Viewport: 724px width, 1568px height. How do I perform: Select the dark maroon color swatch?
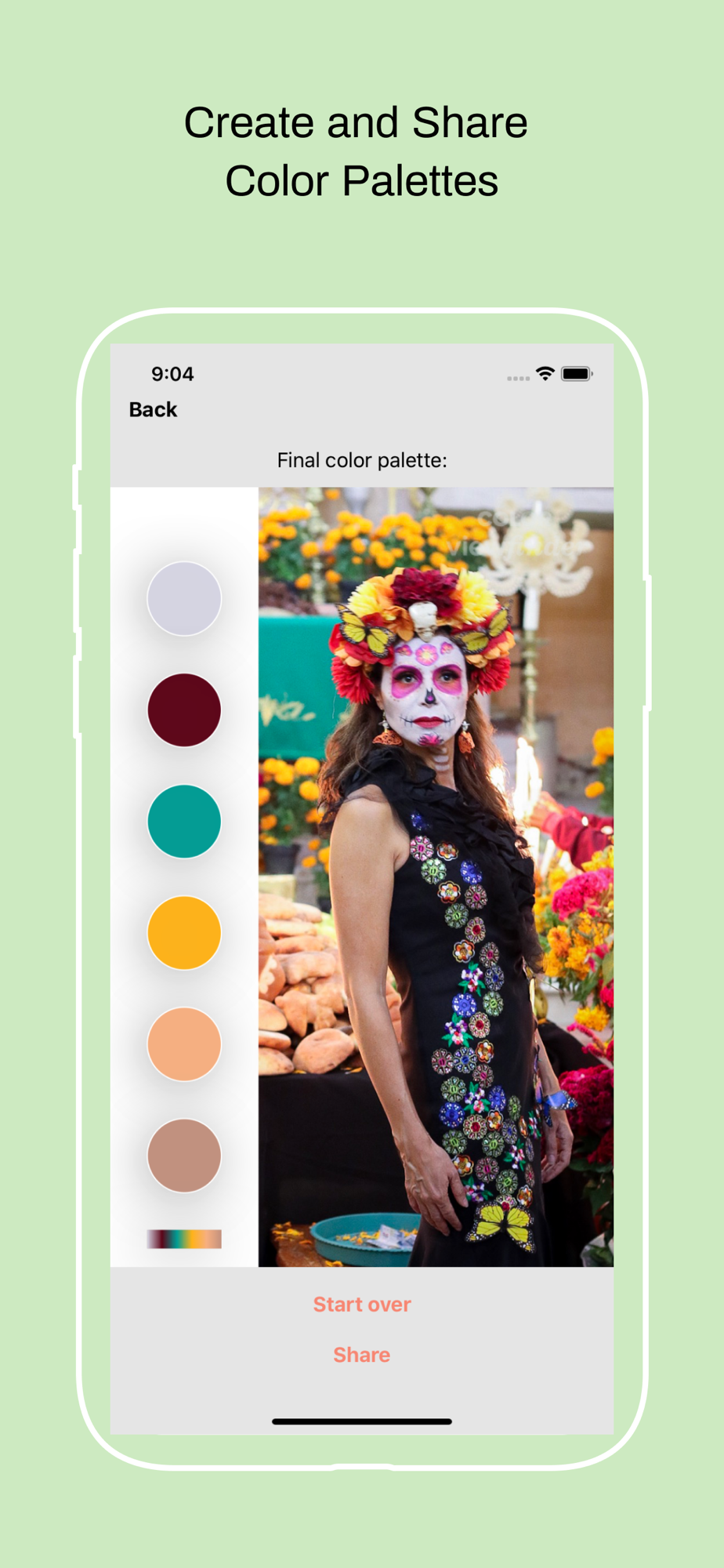184,710
